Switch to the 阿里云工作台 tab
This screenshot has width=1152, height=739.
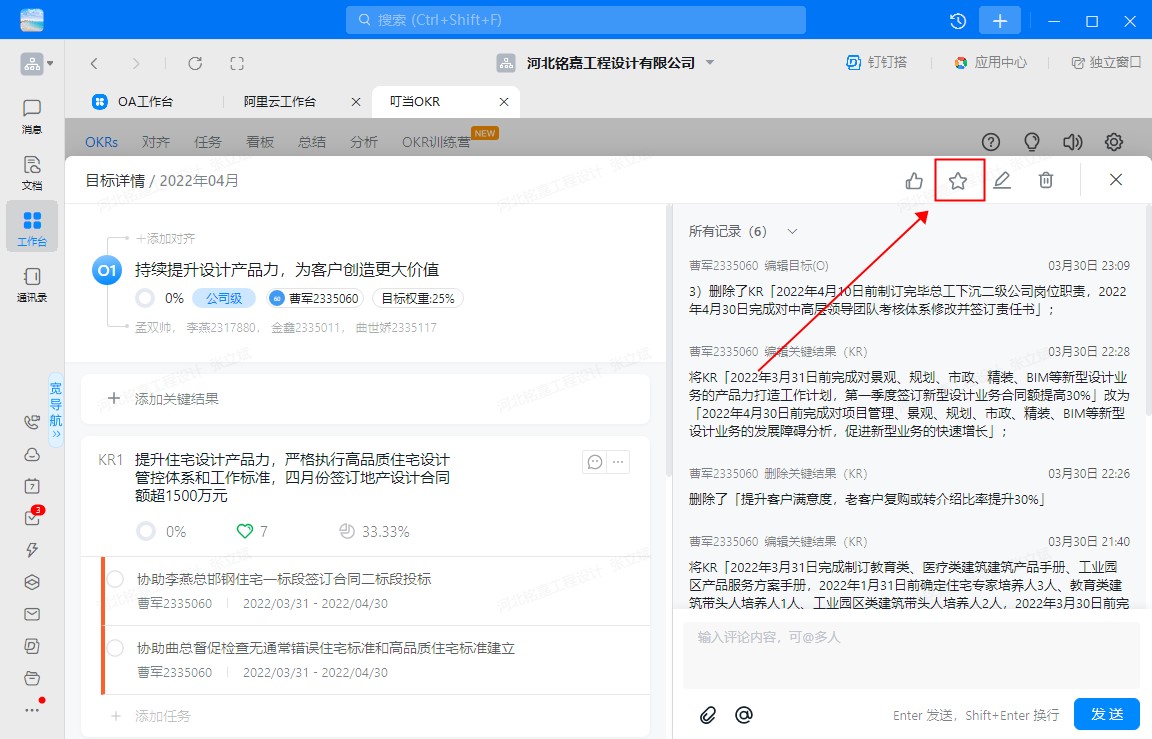click(x=280, y=102)
